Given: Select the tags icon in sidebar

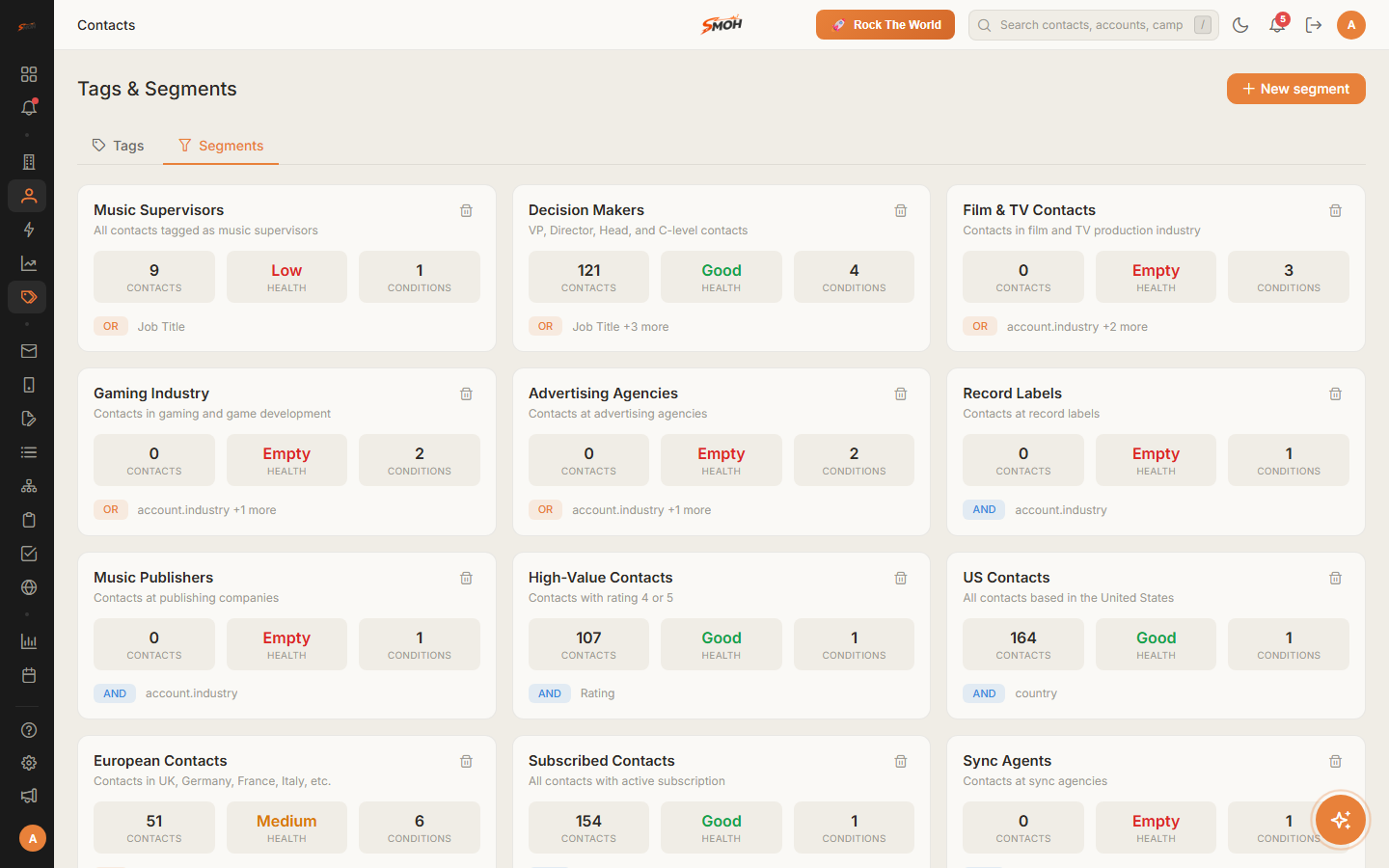Looking at the screenshot, I should pyautogui.click(x=29, y=297).
